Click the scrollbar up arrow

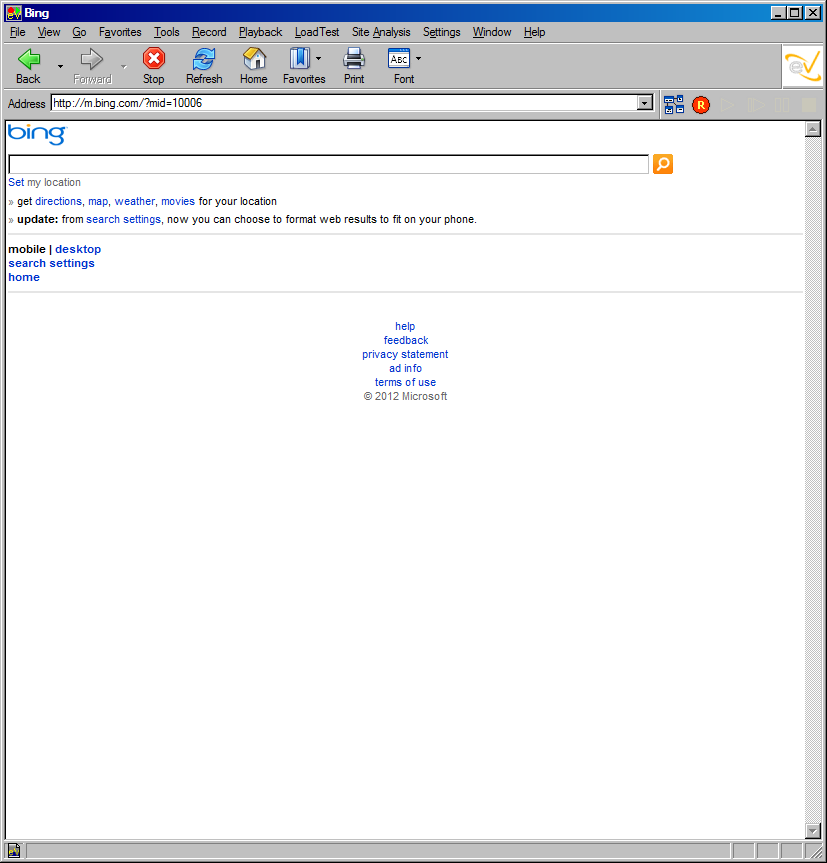point(813,129)
